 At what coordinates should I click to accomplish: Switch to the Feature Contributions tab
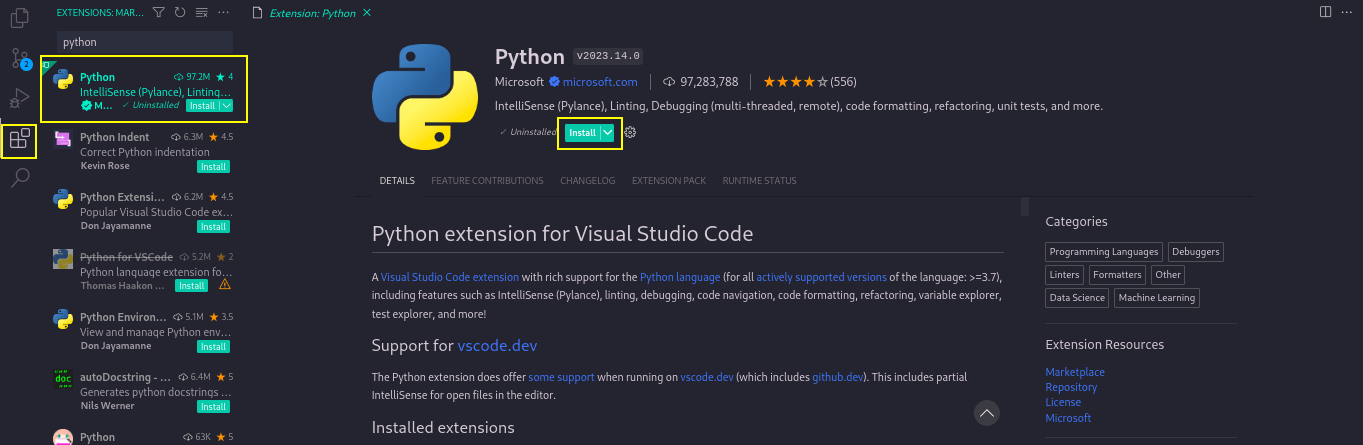pos(487,181)
